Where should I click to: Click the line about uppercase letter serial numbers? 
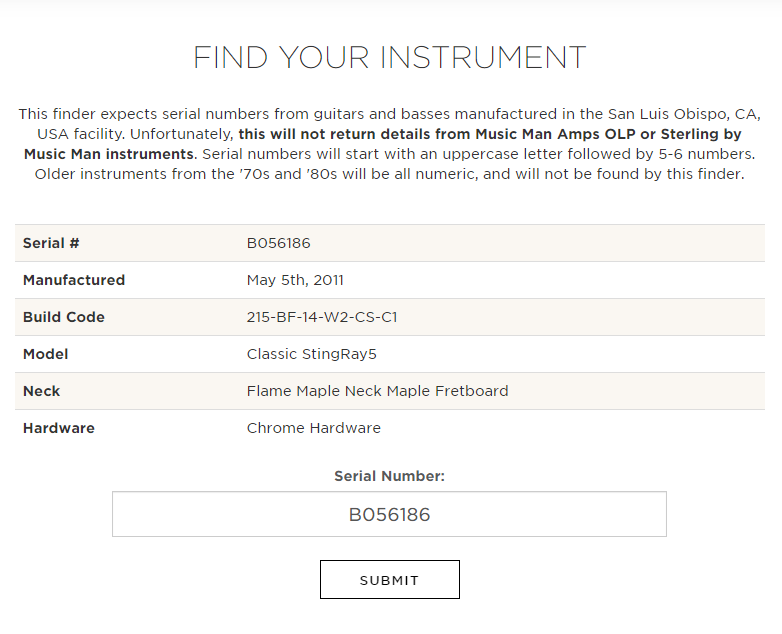coord(479,154)
